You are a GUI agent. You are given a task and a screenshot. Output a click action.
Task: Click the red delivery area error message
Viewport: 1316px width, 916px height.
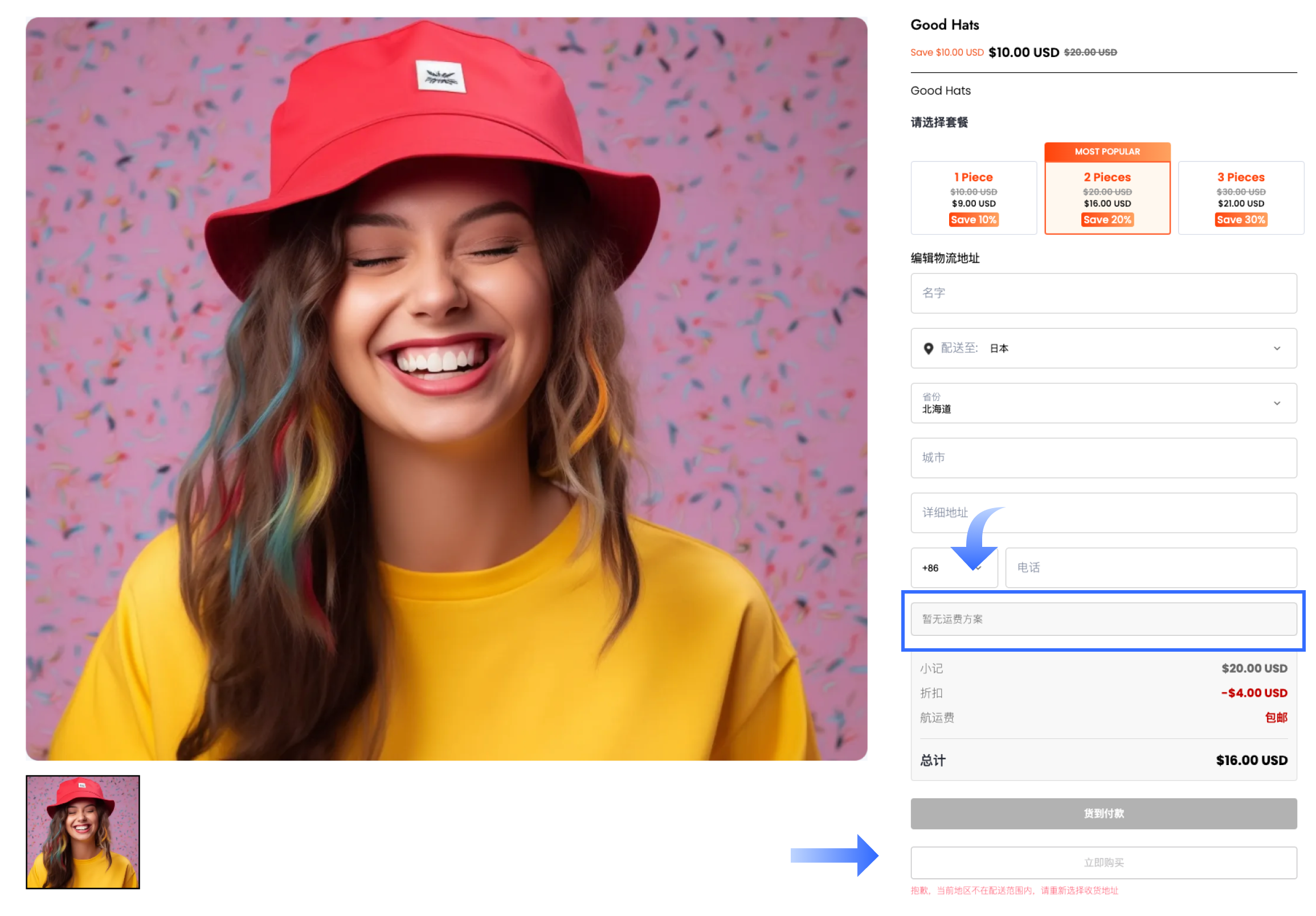[x=1015, y=890]
